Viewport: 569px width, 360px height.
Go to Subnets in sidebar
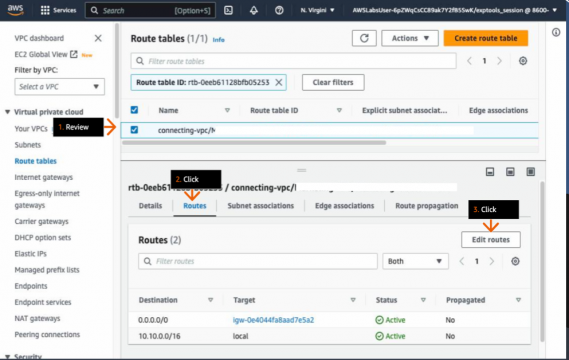tap(28, 145)
